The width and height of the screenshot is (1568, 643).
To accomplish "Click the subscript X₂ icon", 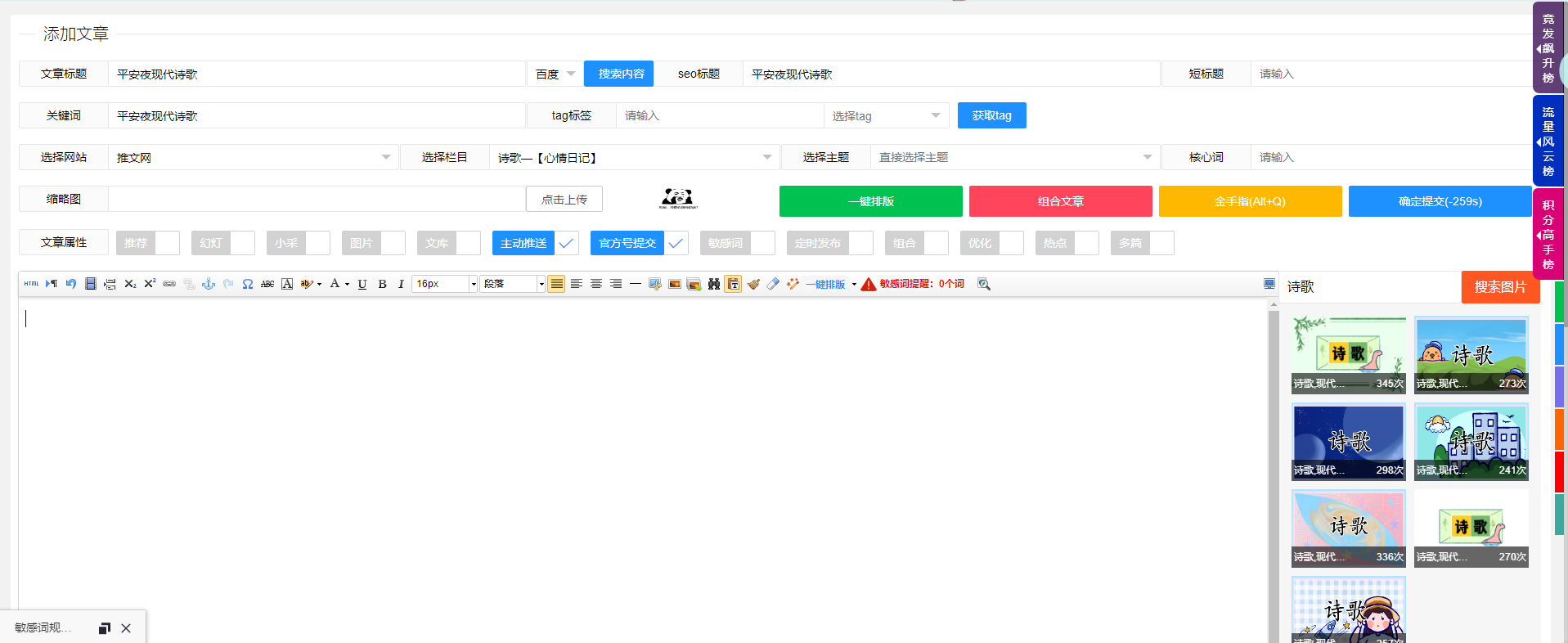I will pos(130,284).
